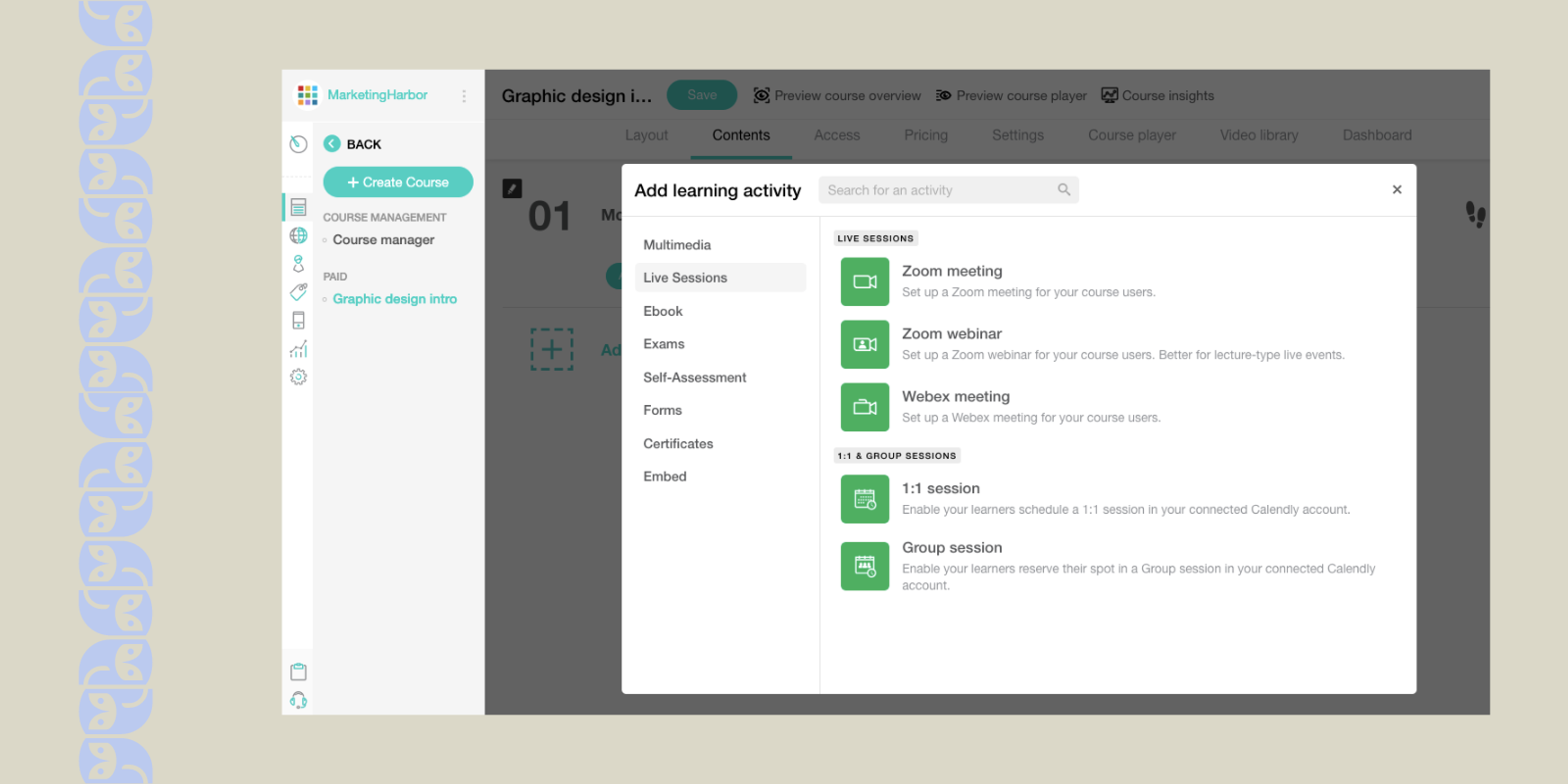The height and width of the screenshot is (784, 1568).
Task: Click the pencil edit icon near section 01
Action: point(512,189)
